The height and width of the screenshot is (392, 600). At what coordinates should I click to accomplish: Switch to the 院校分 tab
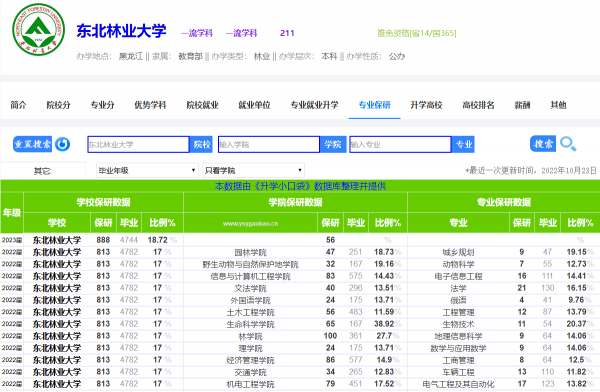[x=58, y=105]
